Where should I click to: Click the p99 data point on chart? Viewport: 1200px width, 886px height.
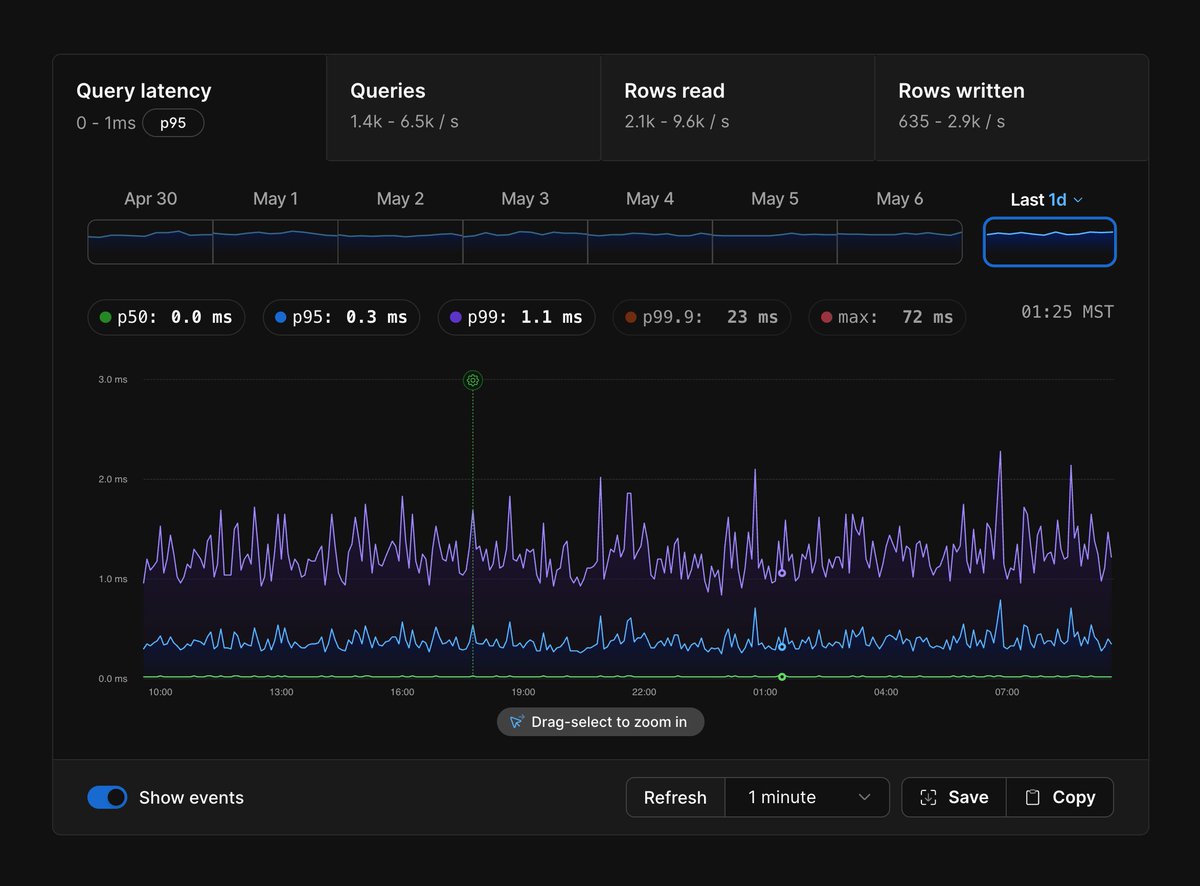tap(782, 573)
